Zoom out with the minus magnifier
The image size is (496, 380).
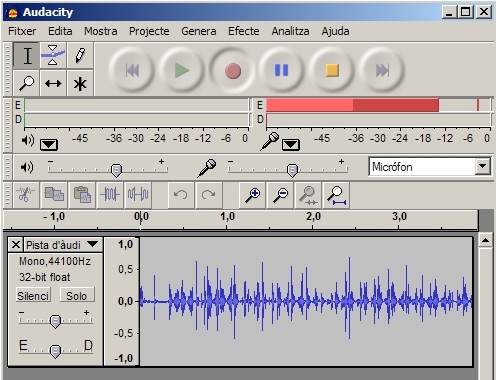[280, 195]
